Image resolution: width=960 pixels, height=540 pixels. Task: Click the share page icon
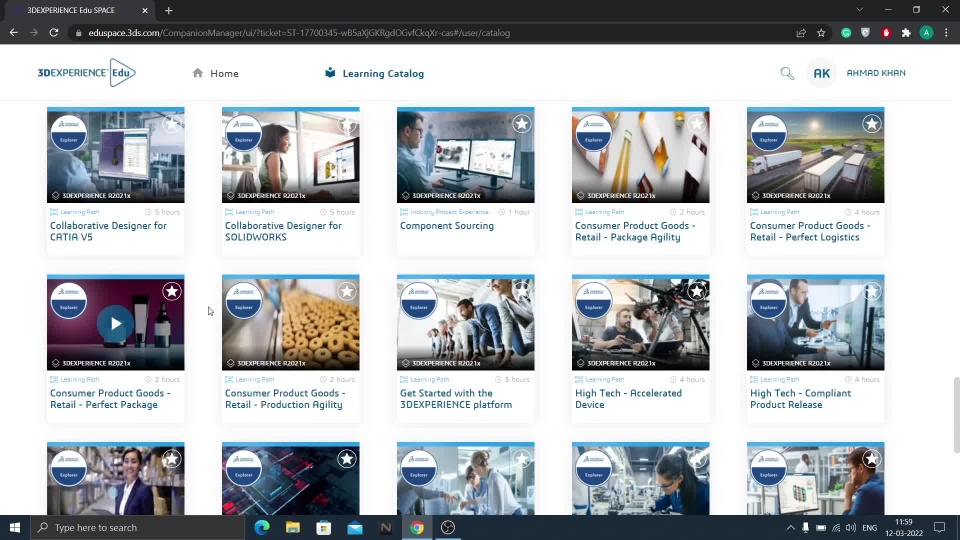pyautogui.click(x=801, y=33)
